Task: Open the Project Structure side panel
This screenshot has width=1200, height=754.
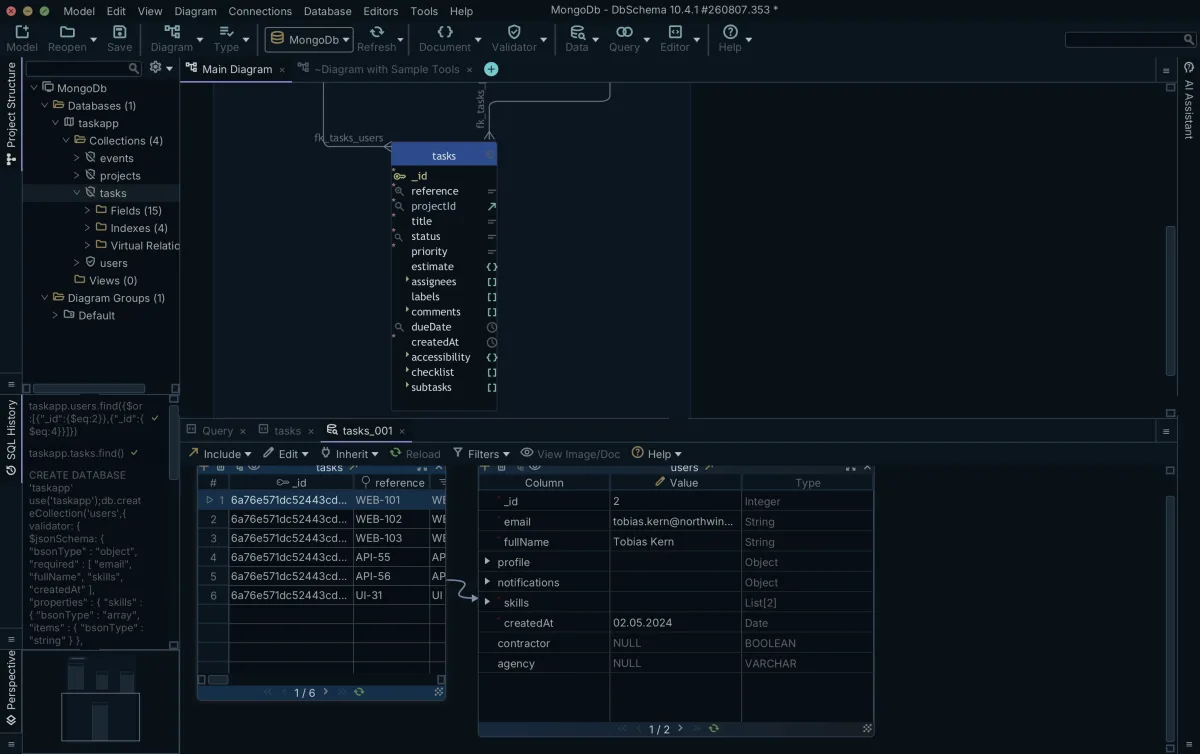Action: (x=12, y=113)
